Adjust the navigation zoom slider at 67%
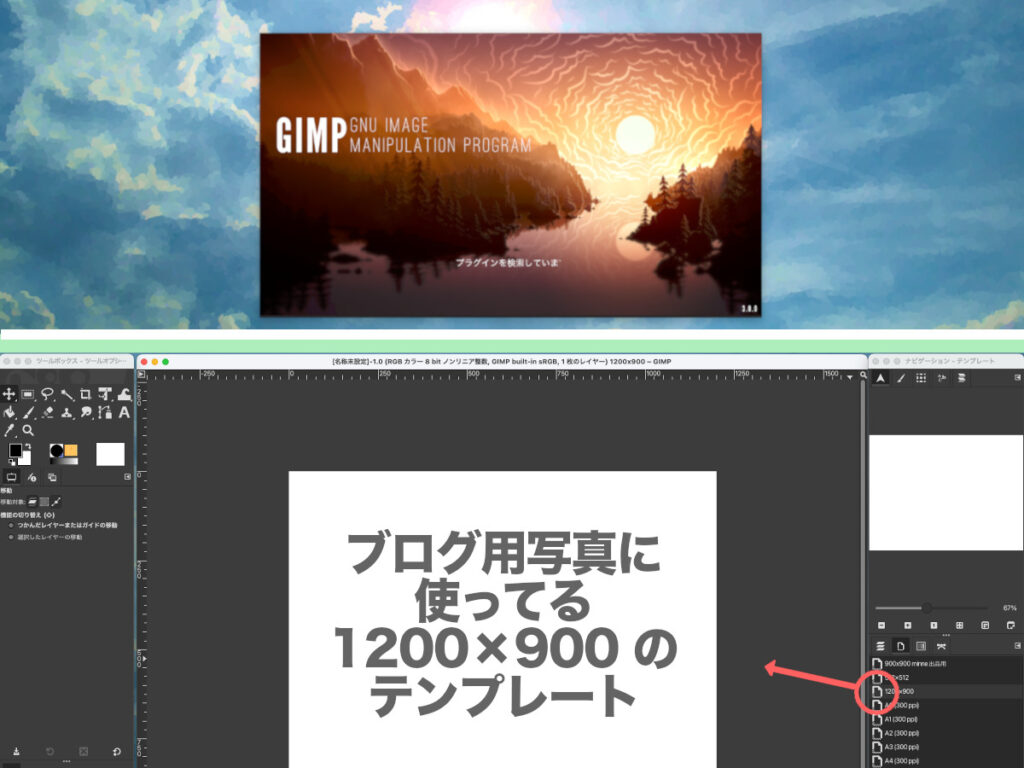1024x768 pixels. coord(931,608)
